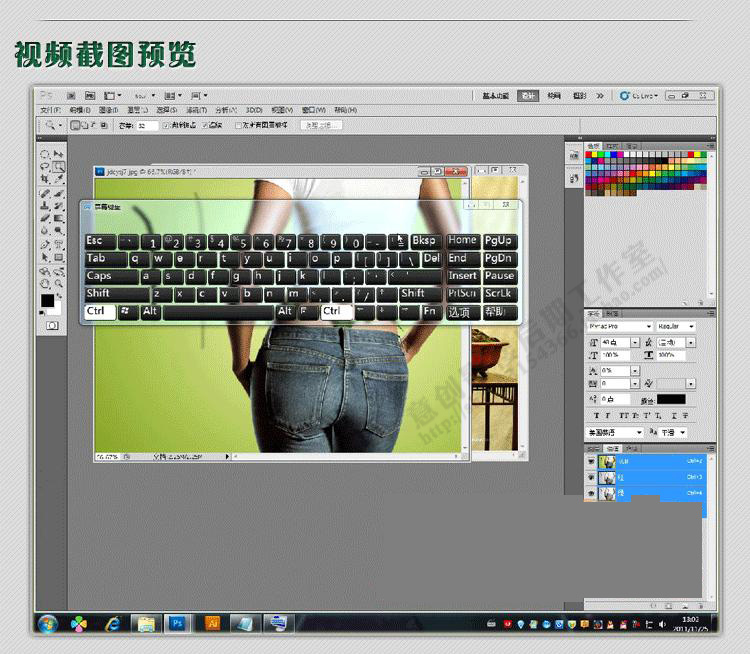Open the language dropdown in Character panel

(615, 432)
